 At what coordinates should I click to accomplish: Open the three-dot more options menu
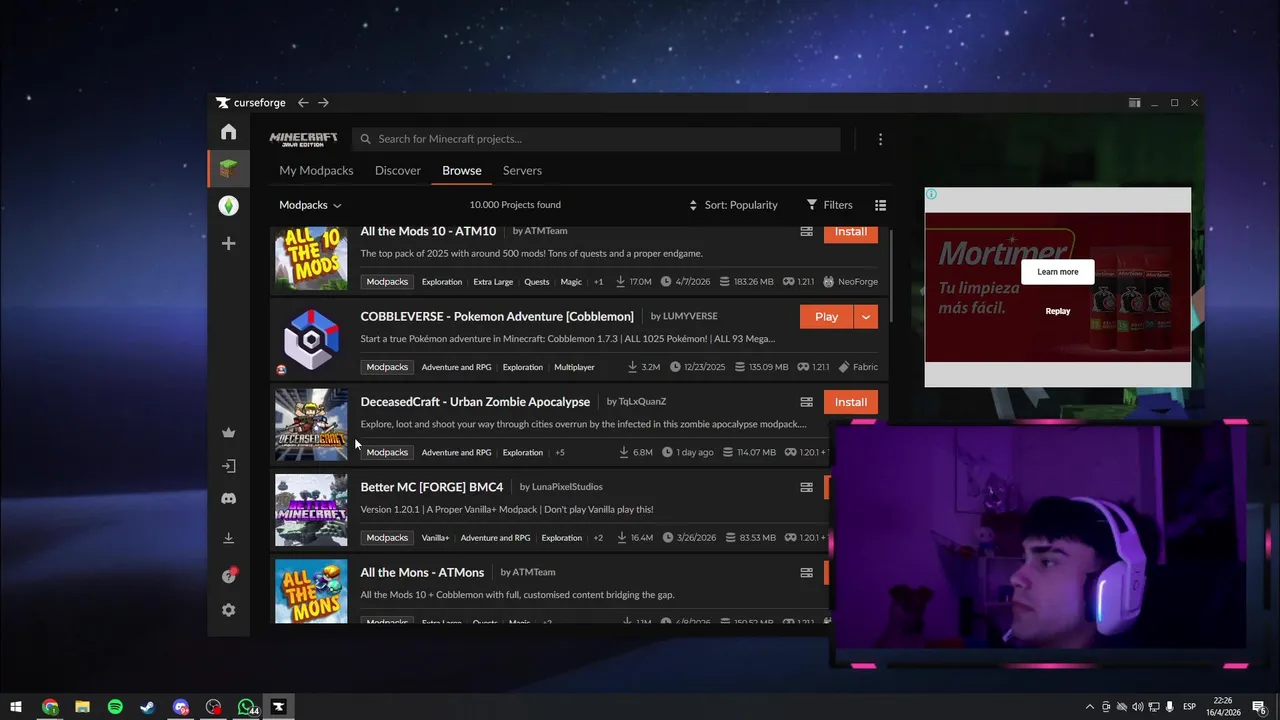coord(880,139)
